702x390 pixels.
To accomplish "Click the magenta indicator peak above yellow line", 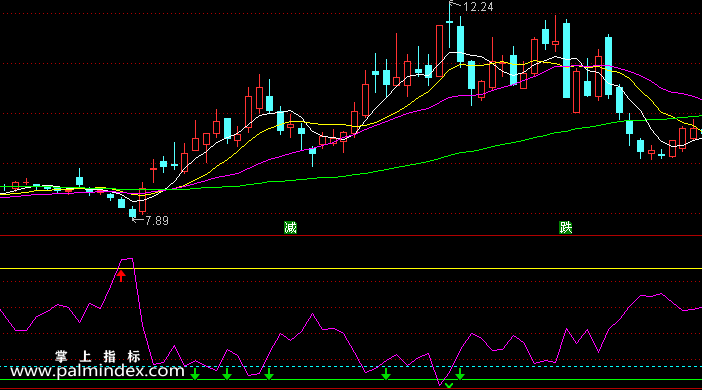I will (x=127, y=259).
